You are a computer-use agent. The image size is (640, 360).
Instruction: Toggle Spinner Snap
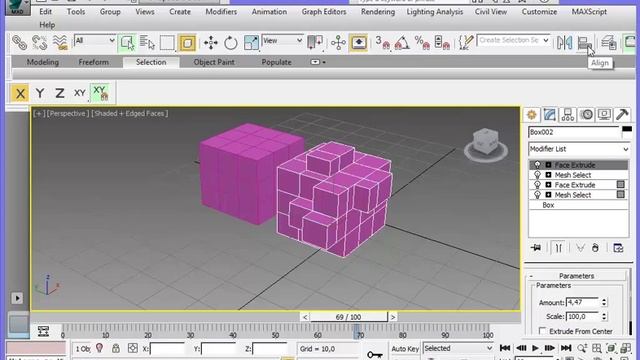[x=442, y=42]
